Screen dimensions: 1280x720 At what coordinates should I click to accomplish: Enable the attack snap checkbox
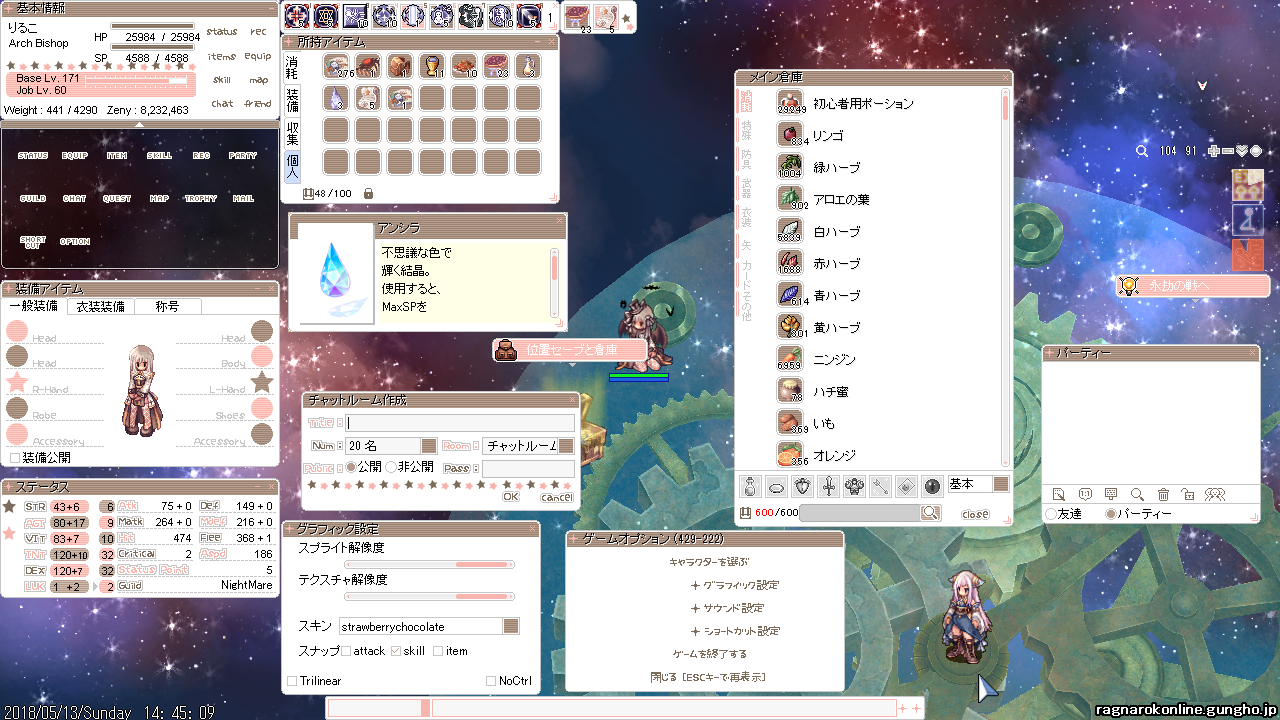click(346, 652)
